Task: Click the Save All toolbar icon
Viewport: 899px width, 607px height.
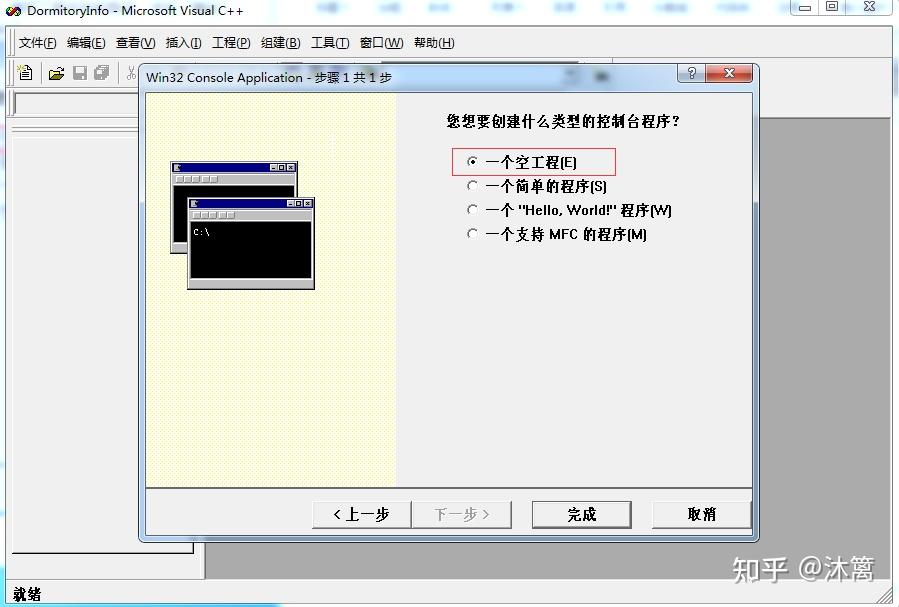Action: (101, 72)
